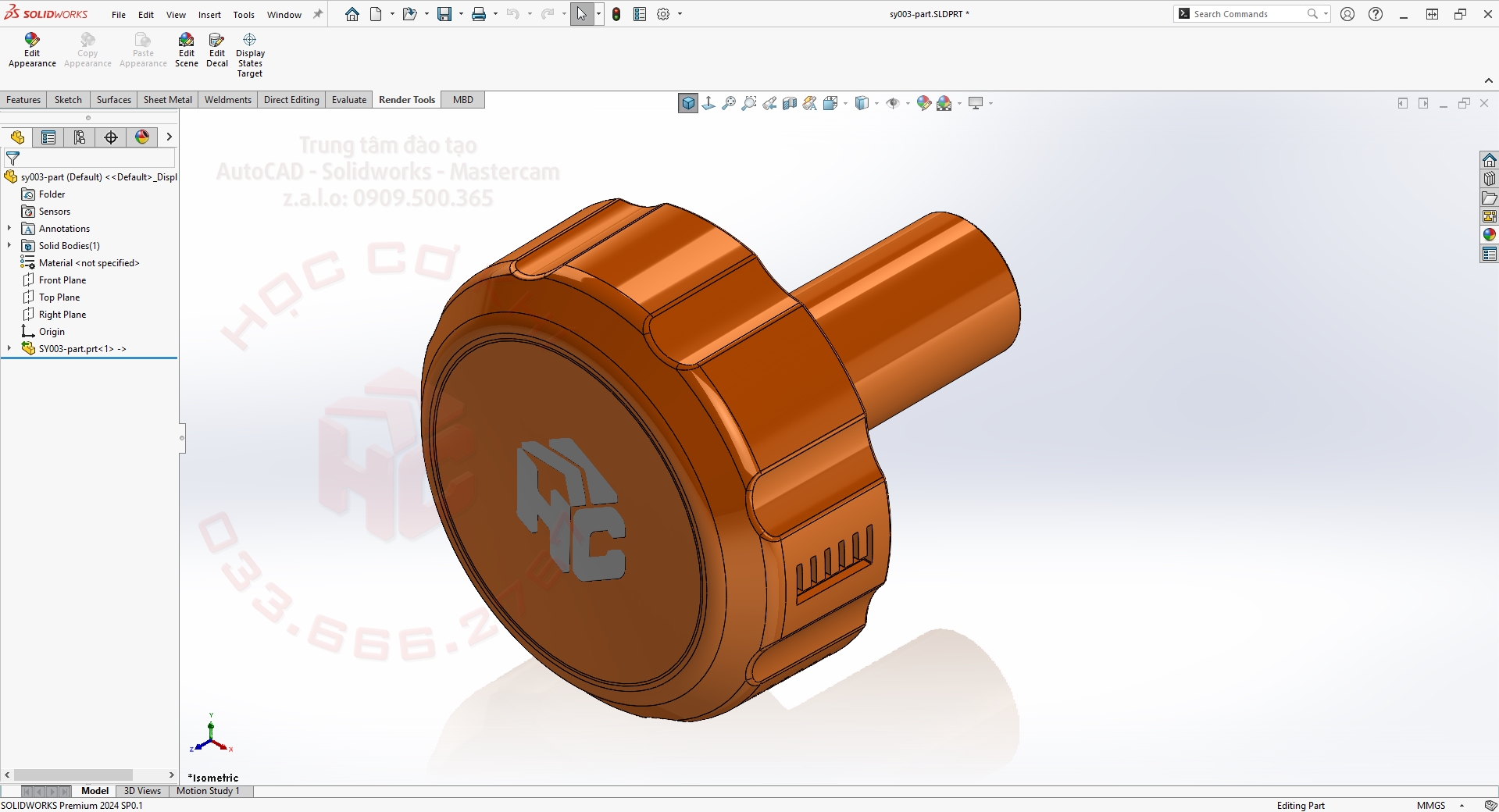The width and height of the screenshot is (1499, 812).
Task: Open the File menu
Action: 119,15
